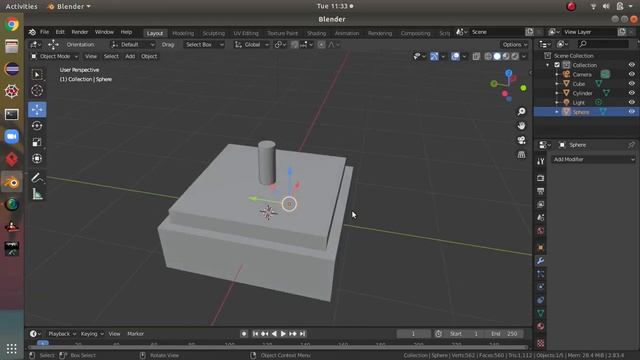Select the Annotate tool
Screen dimensions: 640x360
(37, 178)
